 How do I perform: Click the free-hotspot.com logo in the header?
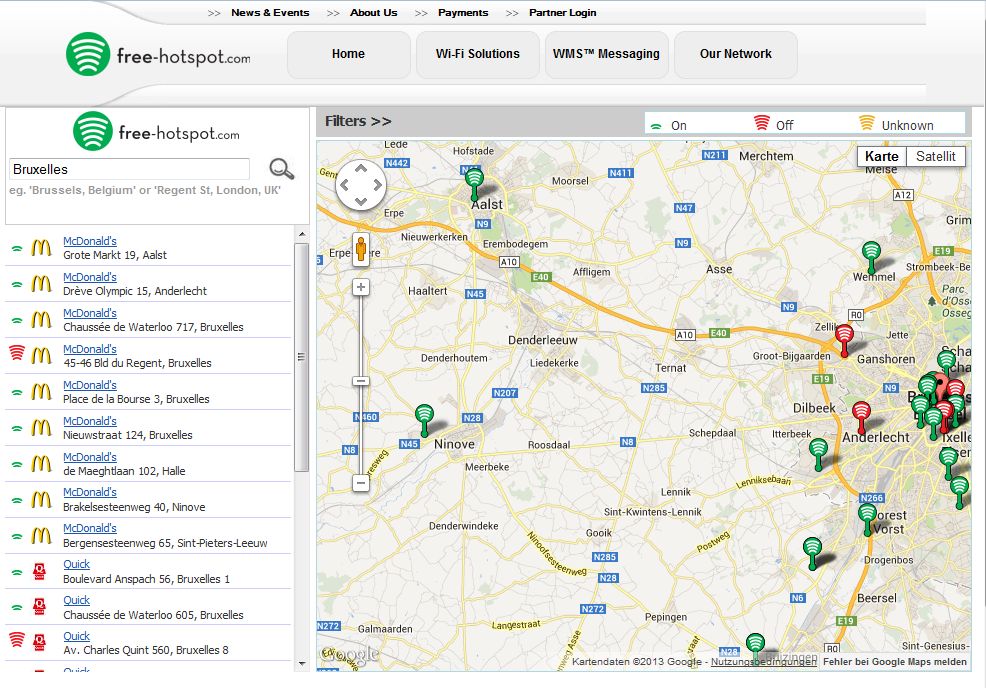[158, 55]
